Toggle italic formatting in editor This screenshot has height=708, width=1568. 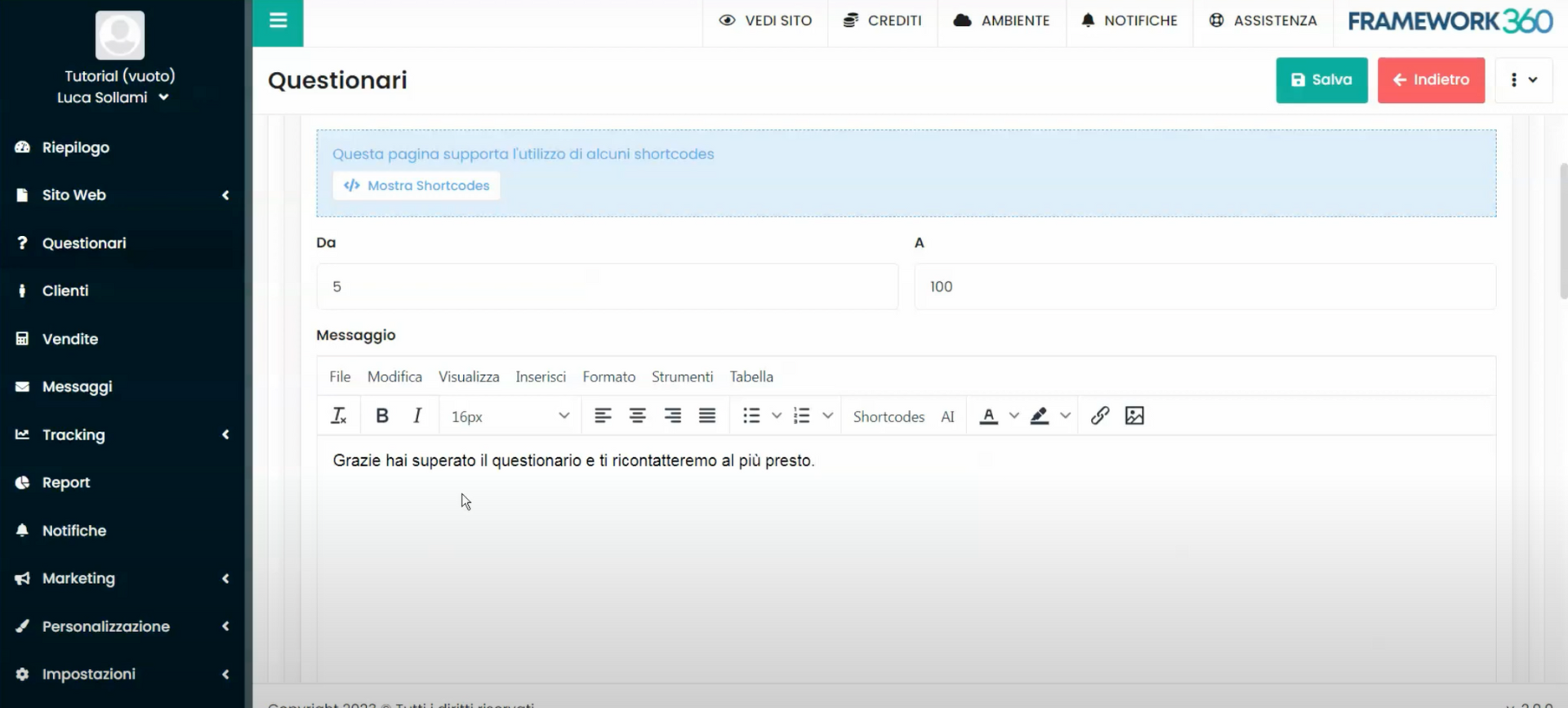417,416
